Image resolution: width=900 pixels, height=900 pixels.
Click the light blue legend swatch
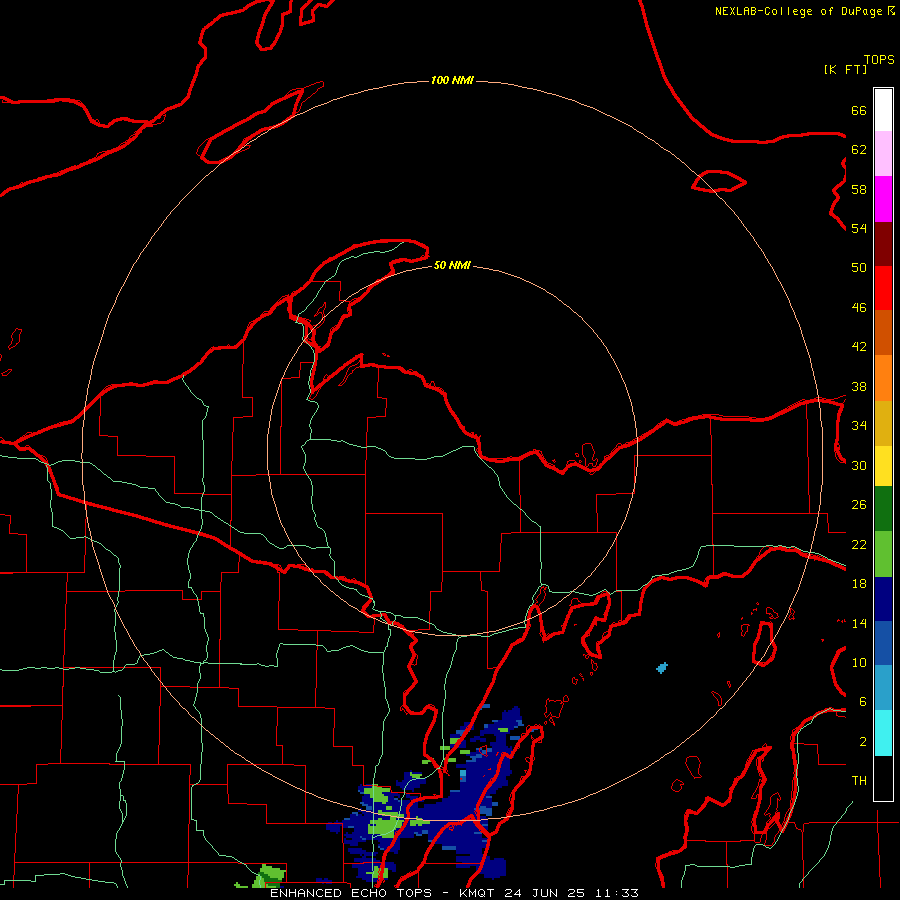[x=883, y=687]
